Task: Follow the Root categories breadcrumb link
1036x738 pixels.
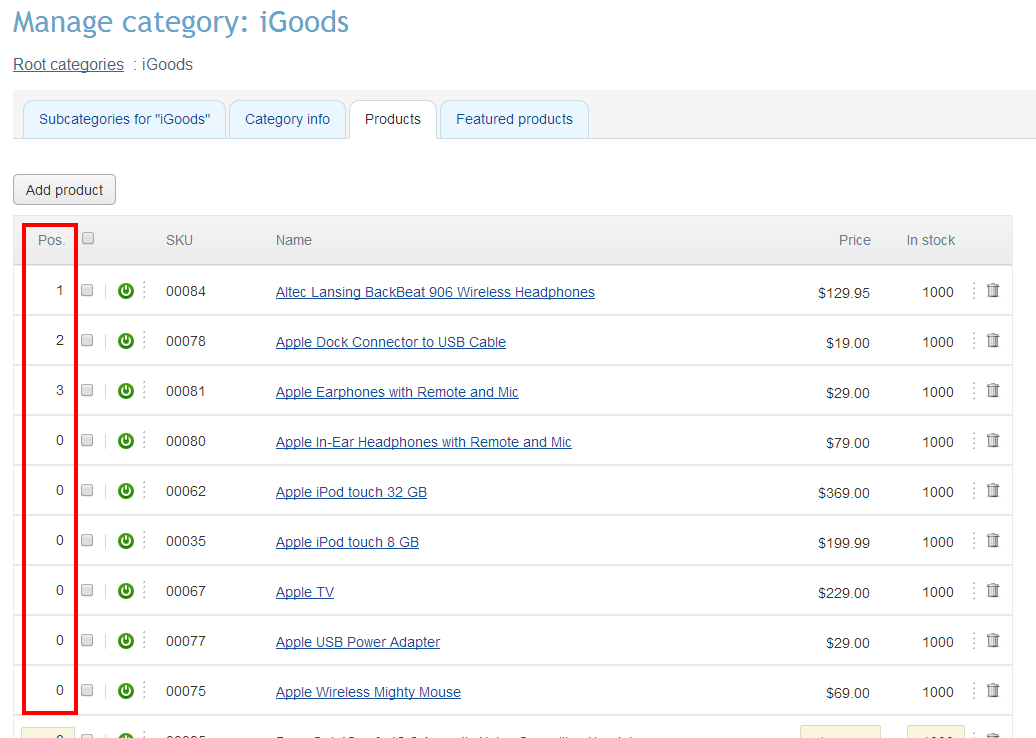Action: pos(69,65)
